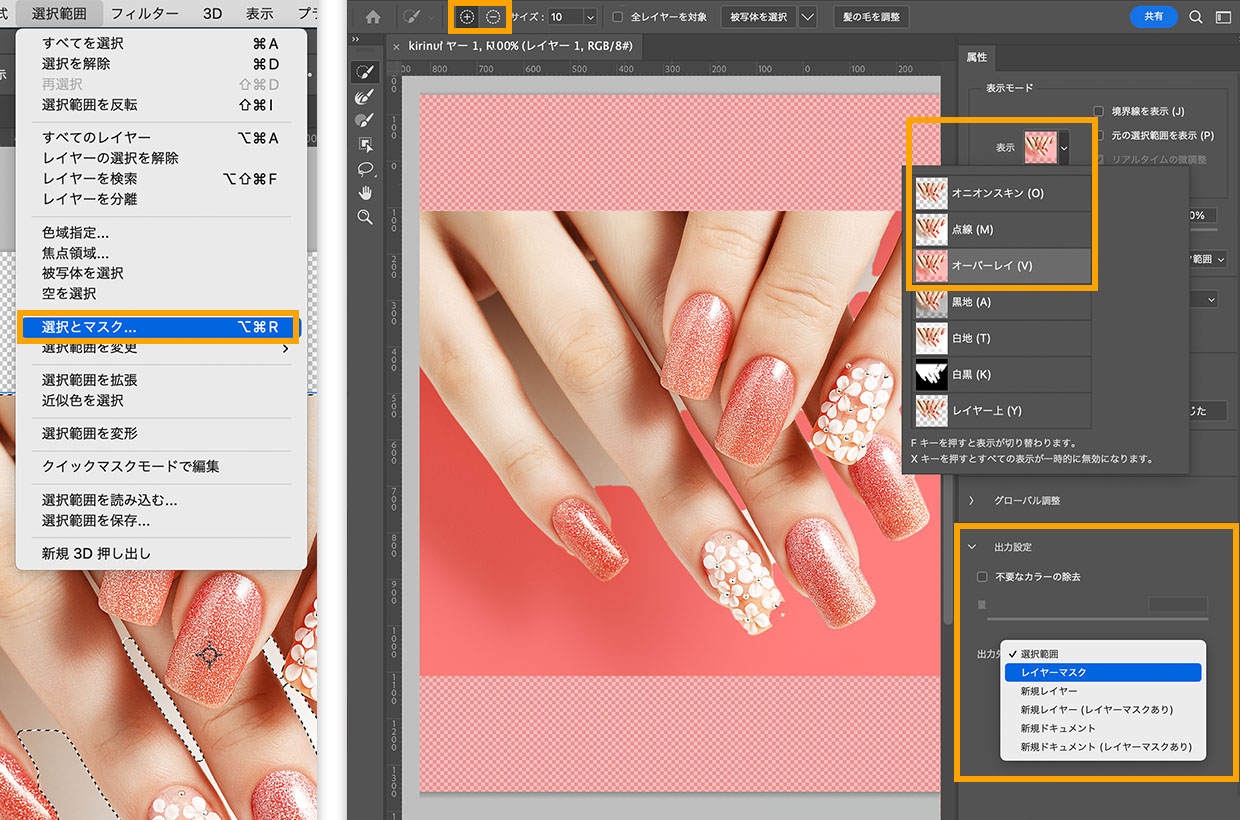Image resolution: width=1240 pixels, height=820 pixels.
Task: Open the 被写体を選択 options arrow
Action: coord(808,17)
